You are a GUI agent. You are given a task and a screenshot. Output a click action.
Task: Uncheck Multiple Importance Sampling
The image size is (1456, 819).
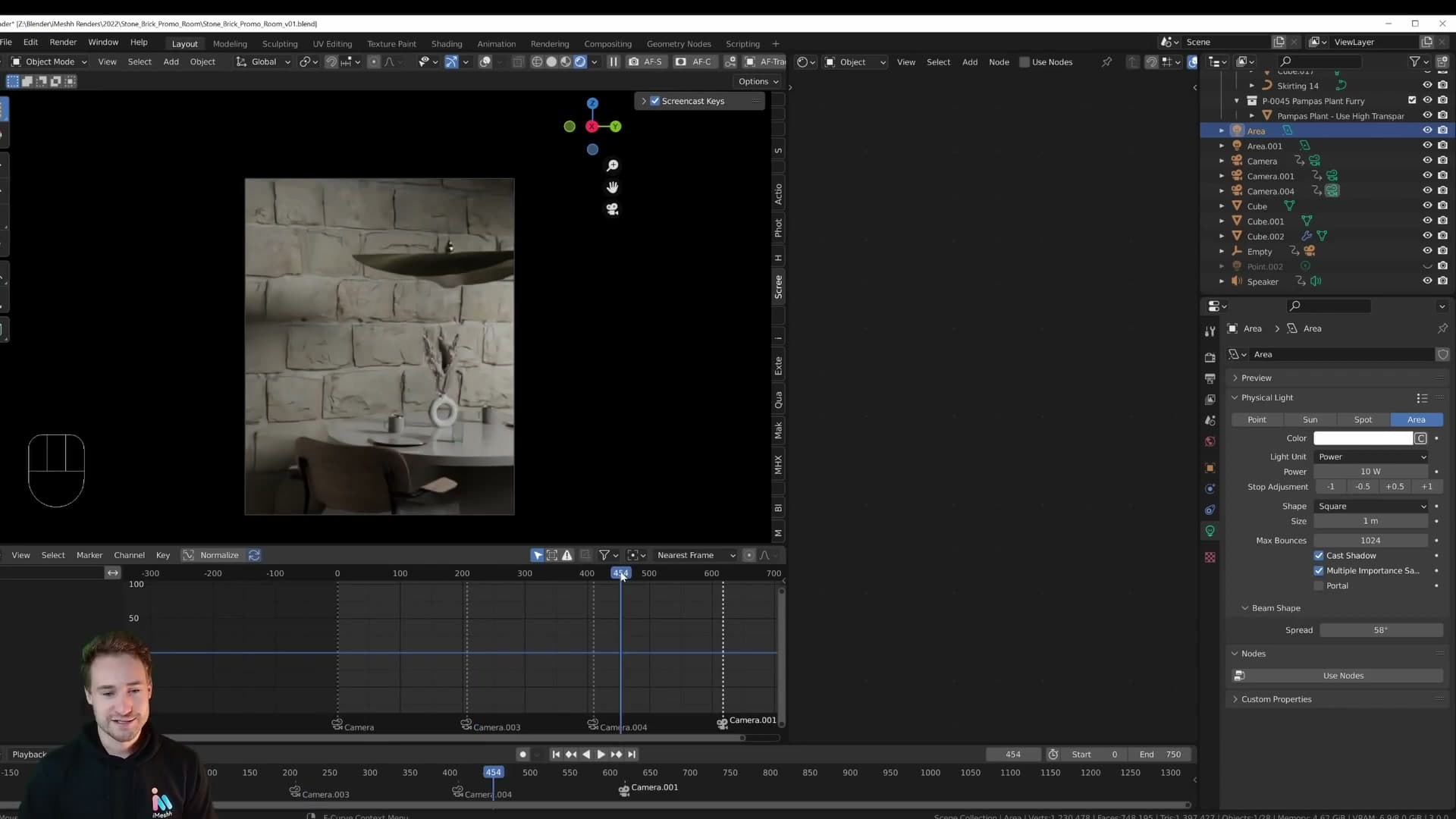(1319, 570)
